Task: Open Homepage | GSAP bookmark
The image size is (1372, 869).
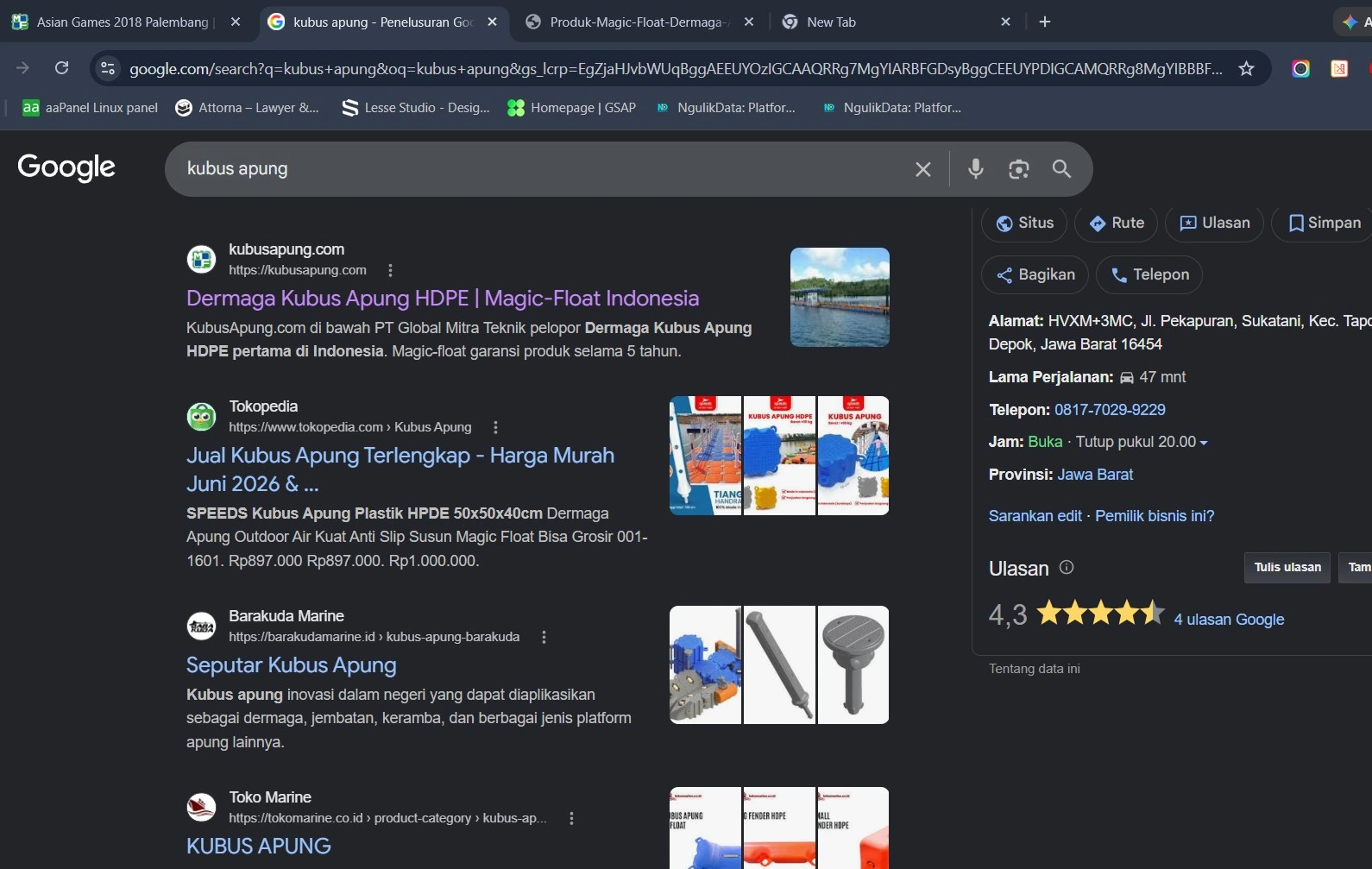Action: click(x=571, y=108)
